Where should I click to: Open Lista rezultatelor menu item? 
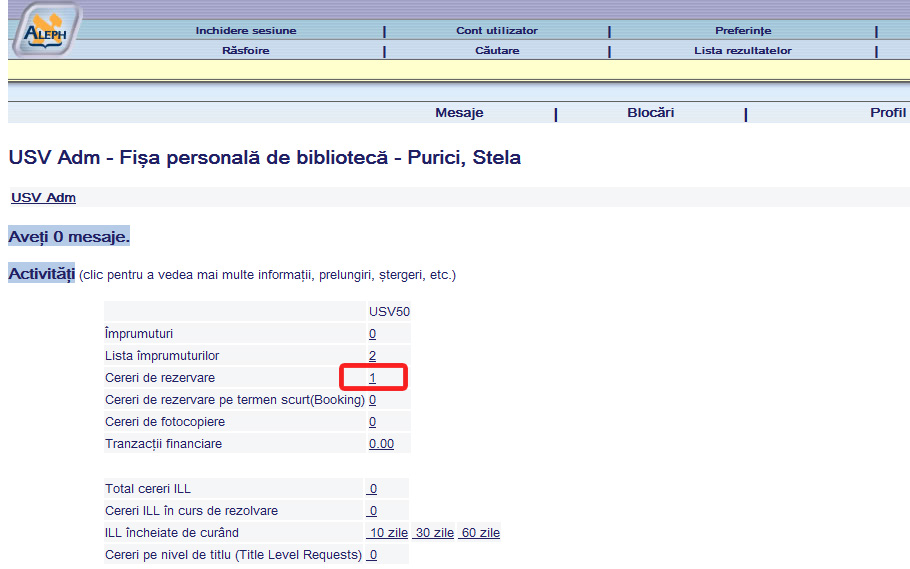(743, 50)
